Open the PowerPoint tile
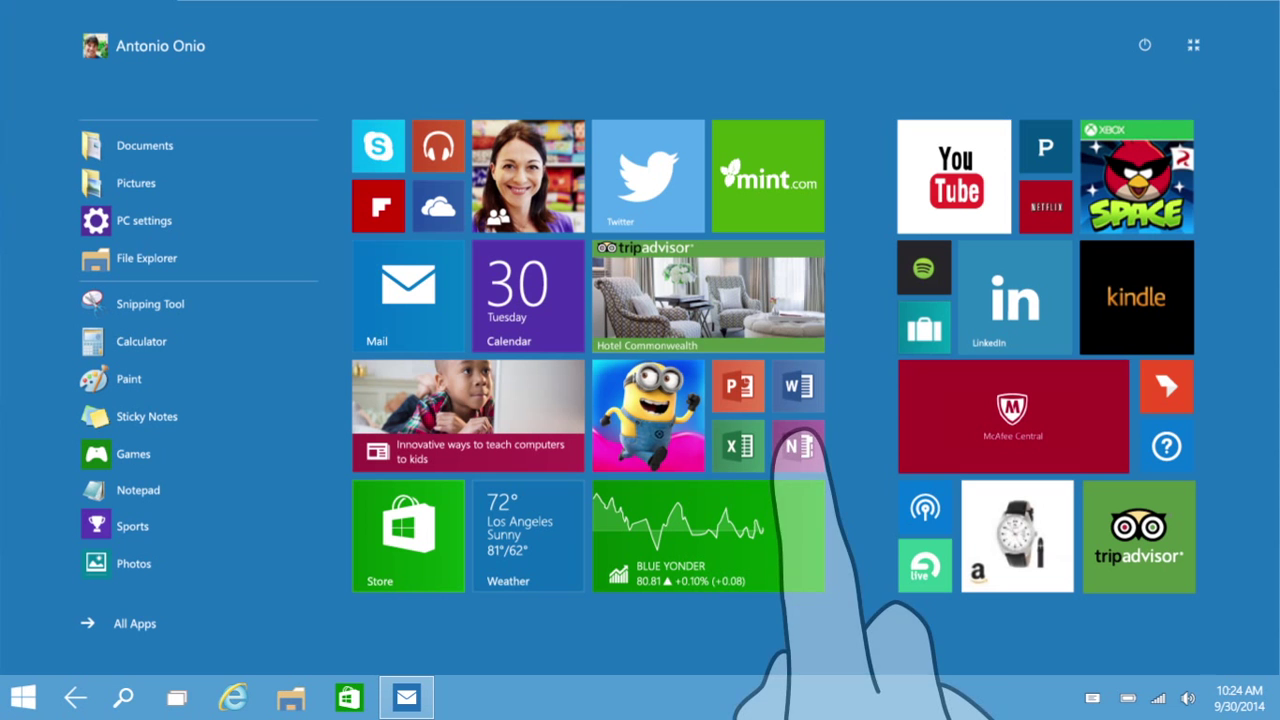 point(738,386)
